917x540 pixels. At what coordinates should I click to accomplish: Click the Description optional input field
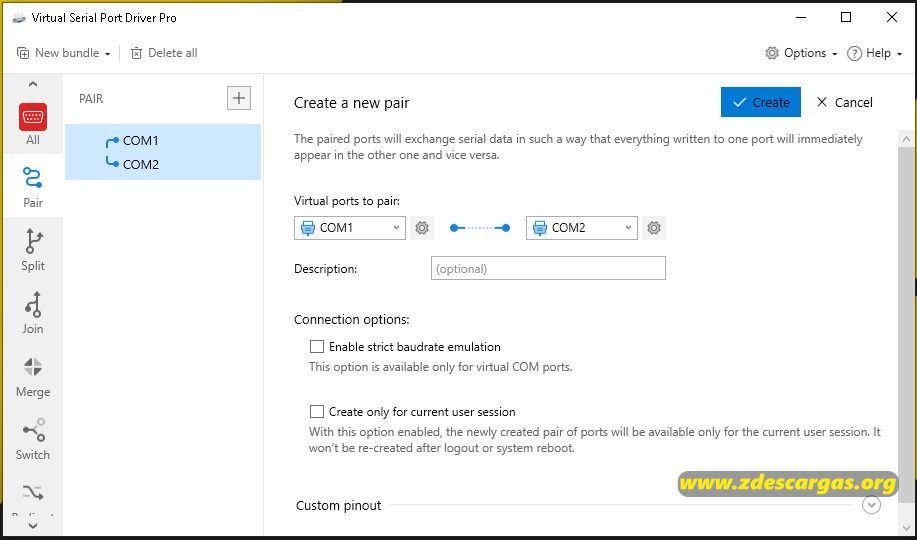[548, 268]
